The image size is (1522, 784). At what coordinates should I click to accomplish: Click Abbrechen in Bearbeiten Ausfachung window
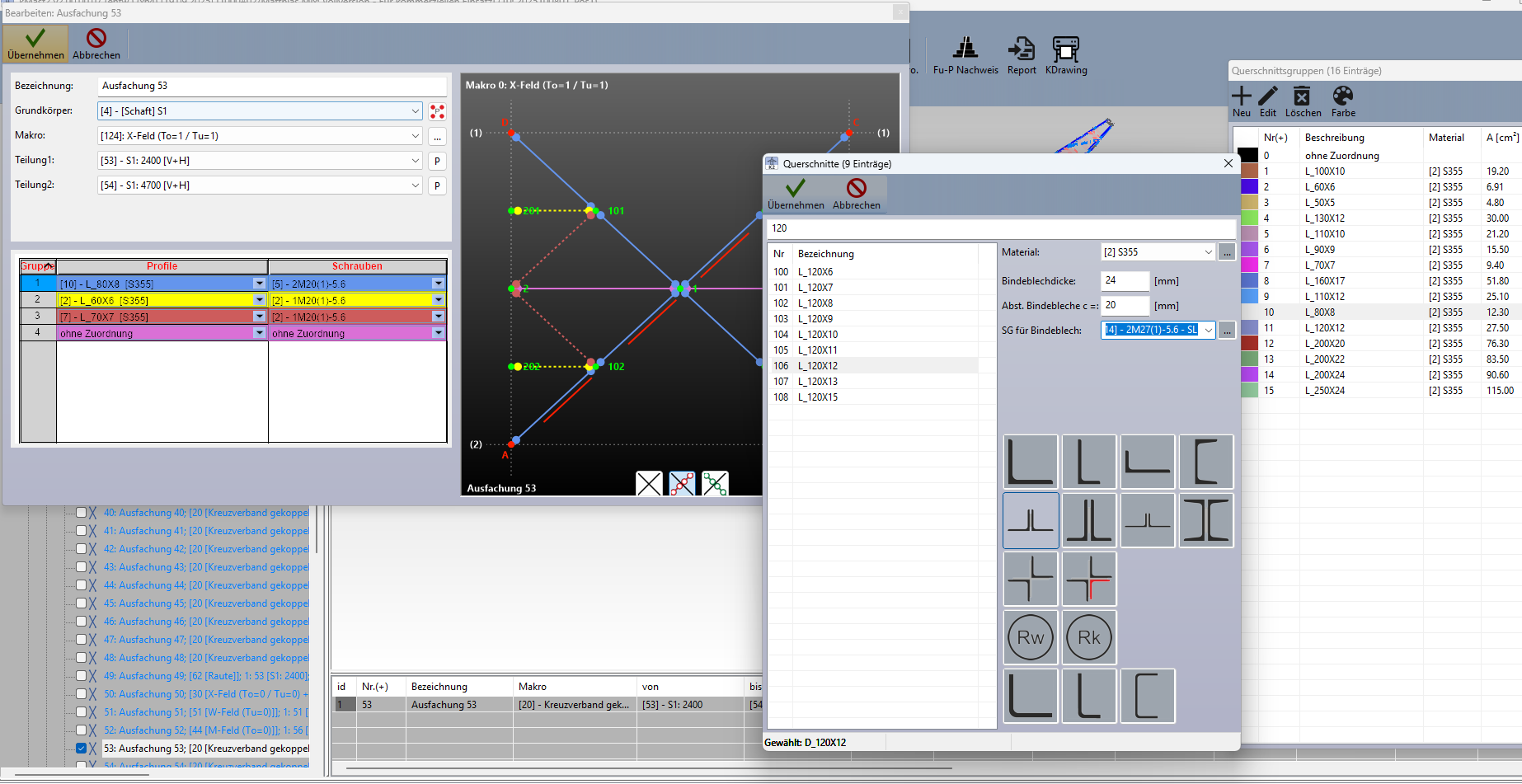point(96,44)
